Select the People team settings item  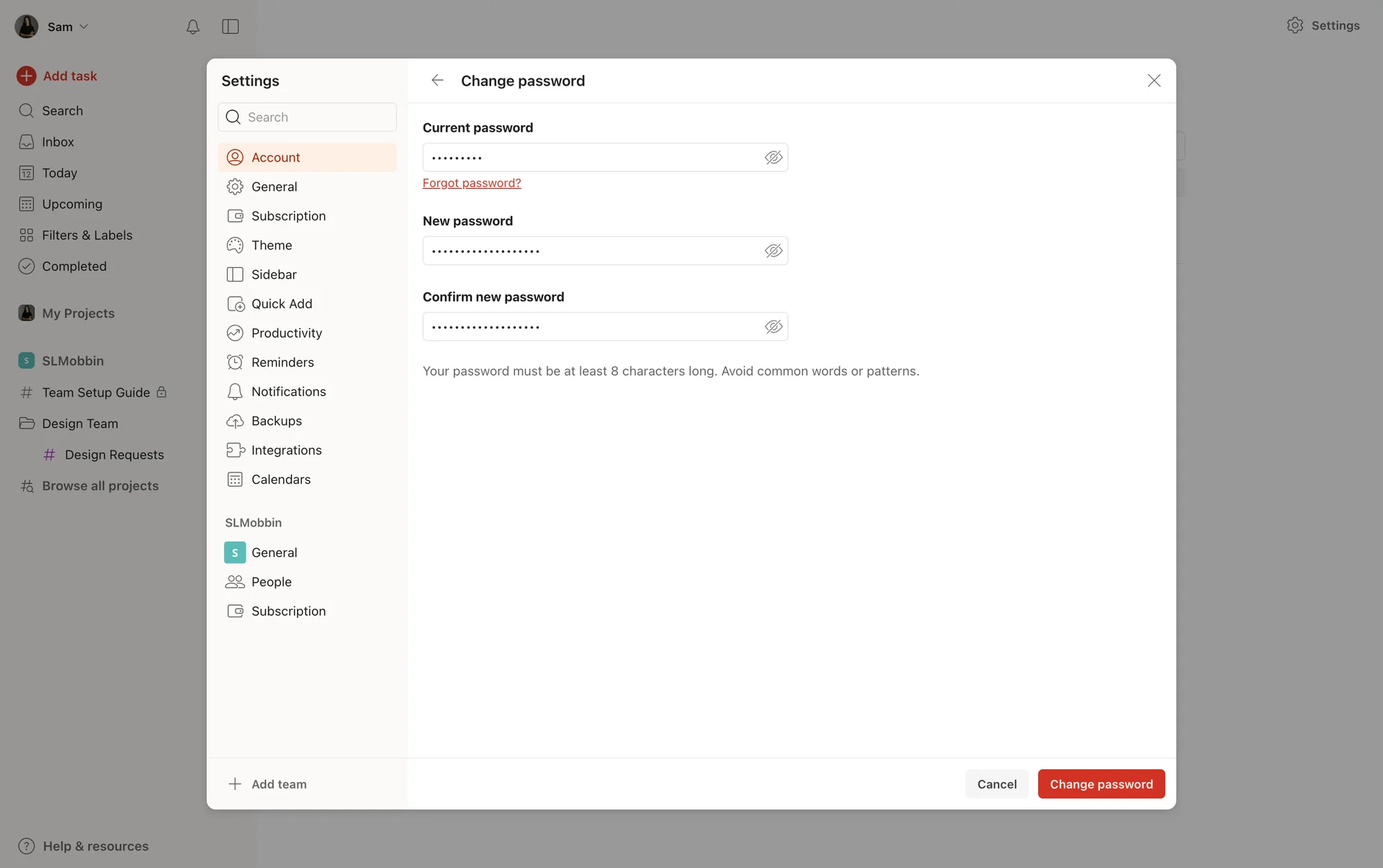[271, 581]
